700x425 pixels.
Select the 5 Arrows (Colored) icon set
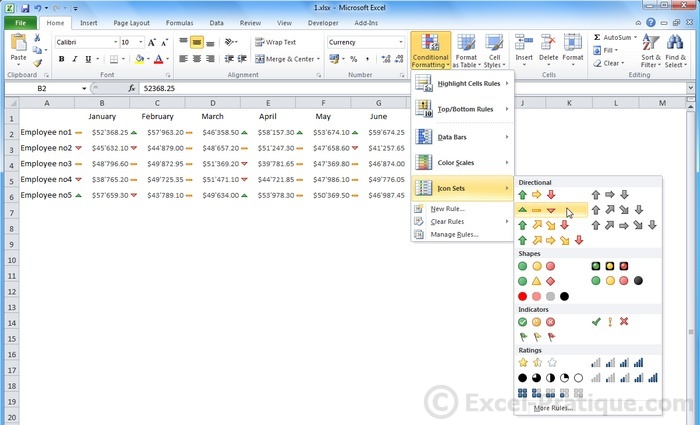pos(551,240)
